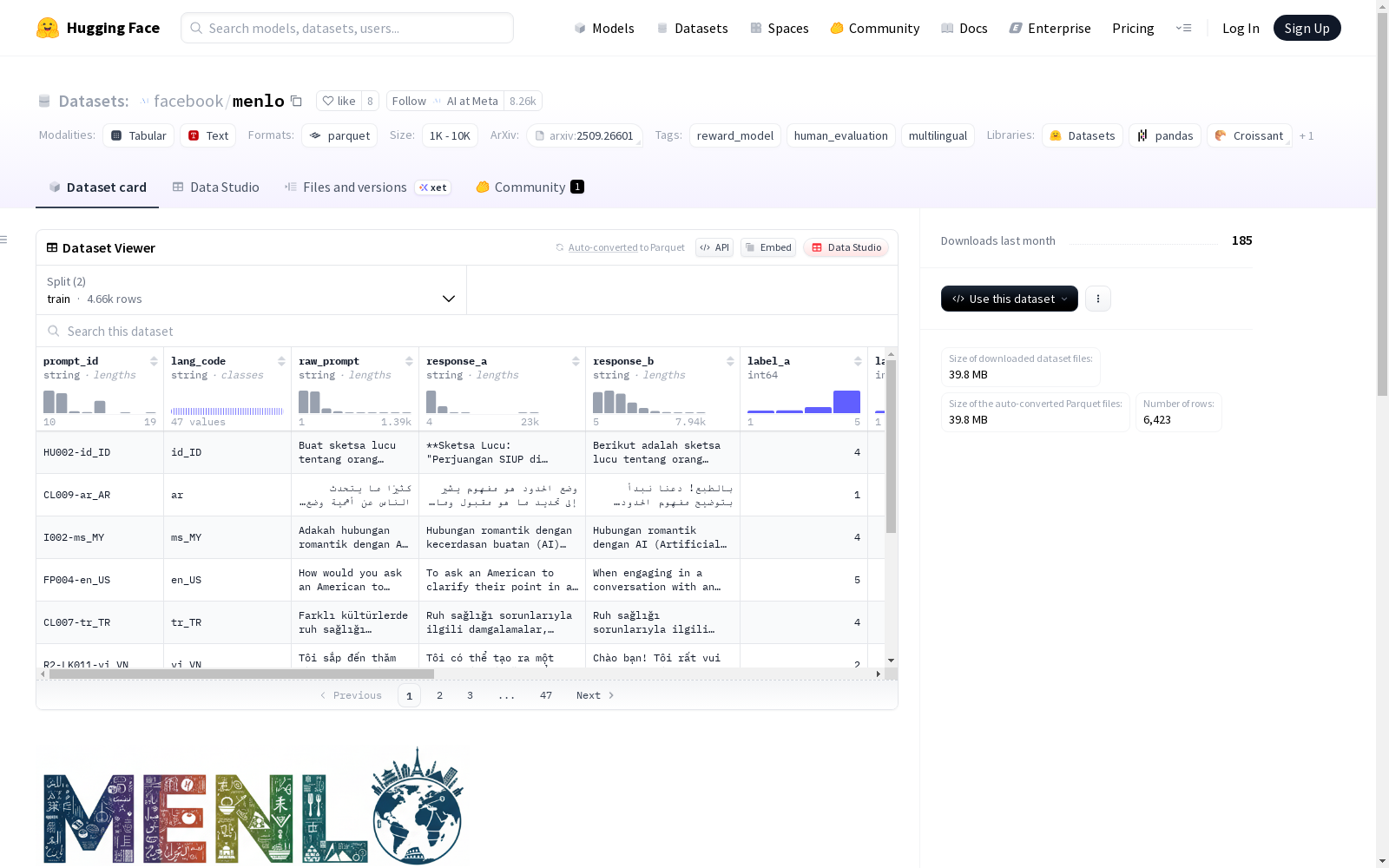The height and width of the screenshot is (868, 1389).
Task: Show the additional +1 libraries
Action: [x=1307, y=135]
